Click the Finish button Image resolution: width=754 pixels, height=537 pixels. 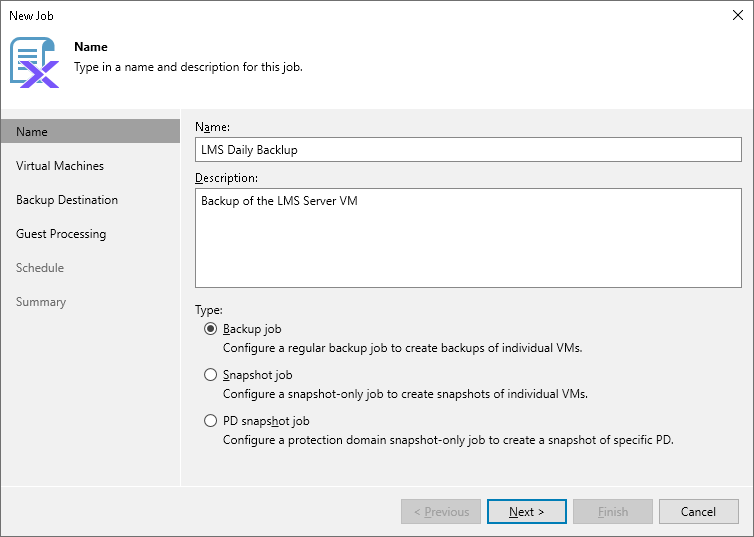(x=613, y=512)
